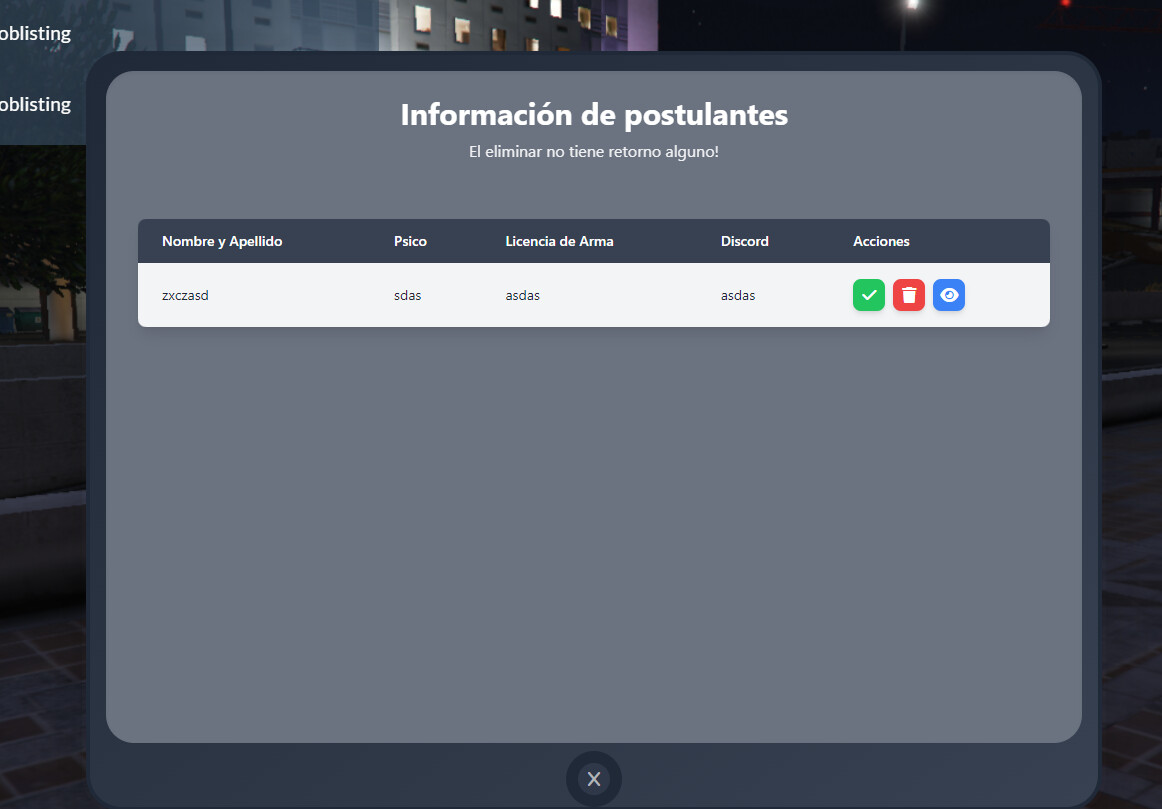This screenshot has height=809, width=1162.
Task: Select the Discord column header
Action: (744, 241)
